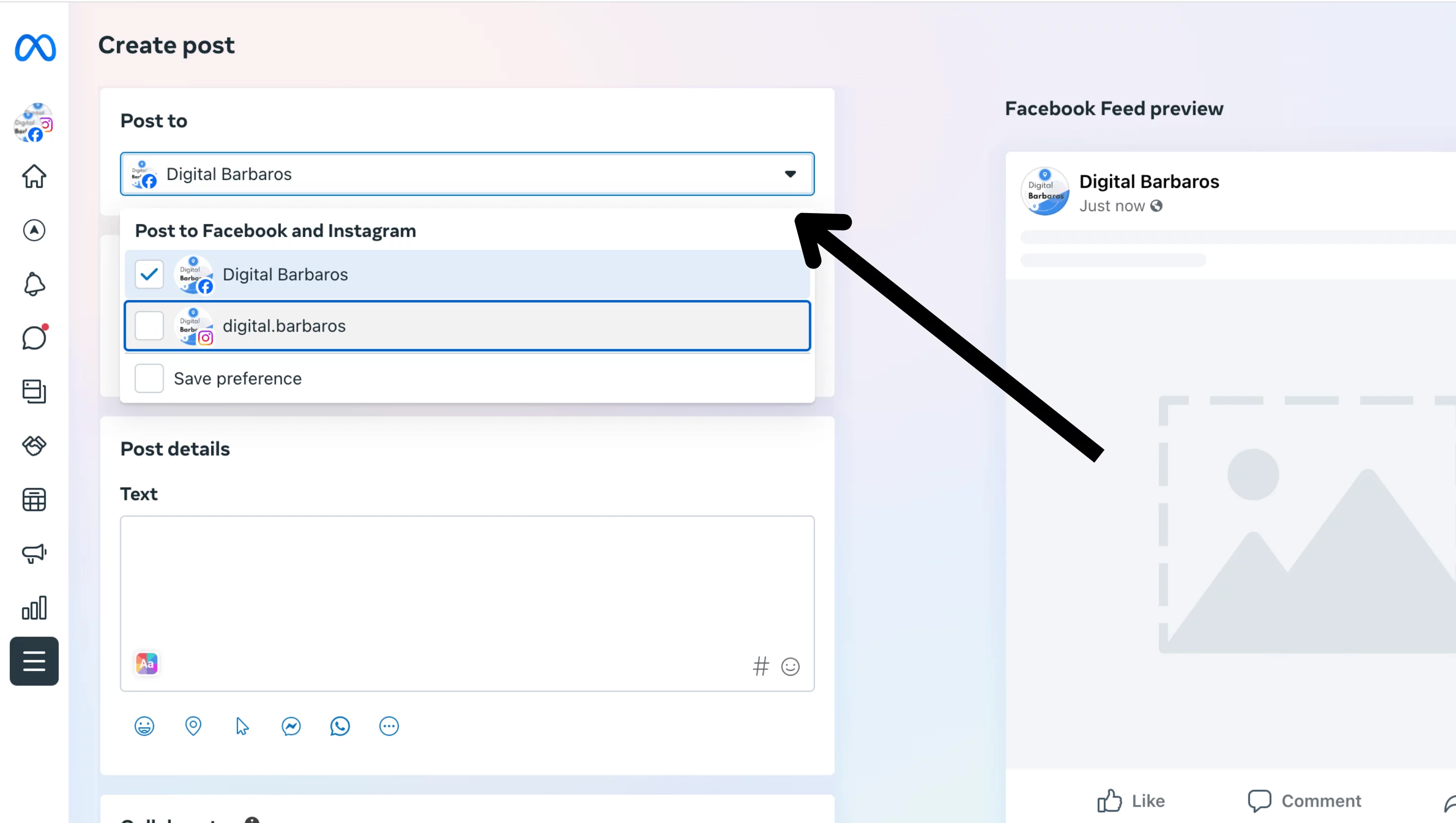The width and height of the screenshot is (1456, 823).
Task: Open Planner calendar grid icon
Action: click(x=35, y=499)
